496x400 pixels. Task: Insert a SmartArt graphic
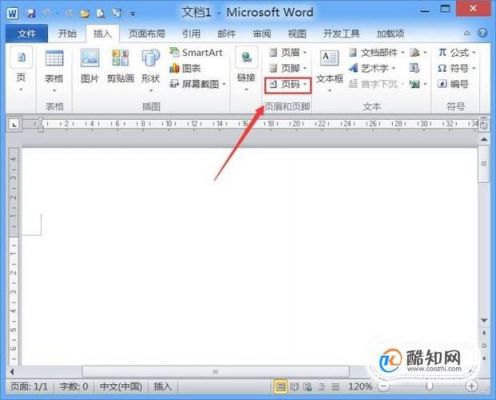tap(196, 52)
